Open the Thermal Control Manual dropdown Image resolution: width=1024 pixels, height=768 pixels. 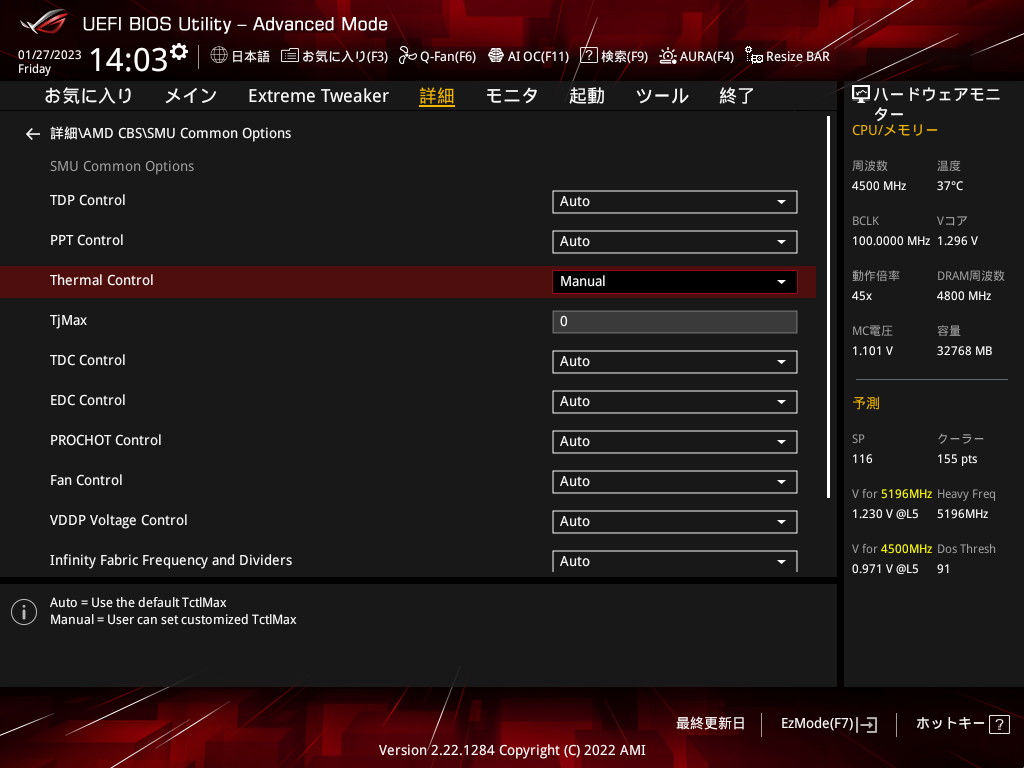click(x=675, y=281)
